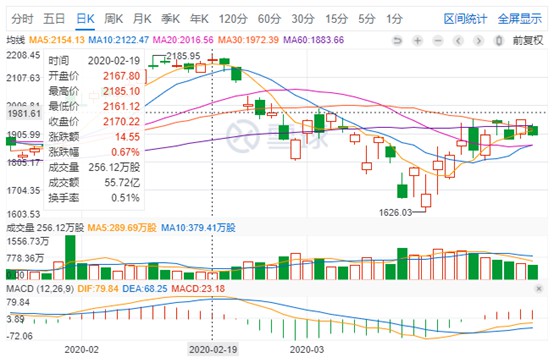Viewport: 554px width, 363px height.
Task: Click the 最高价 value 2185.10
Action: point(122,91)
